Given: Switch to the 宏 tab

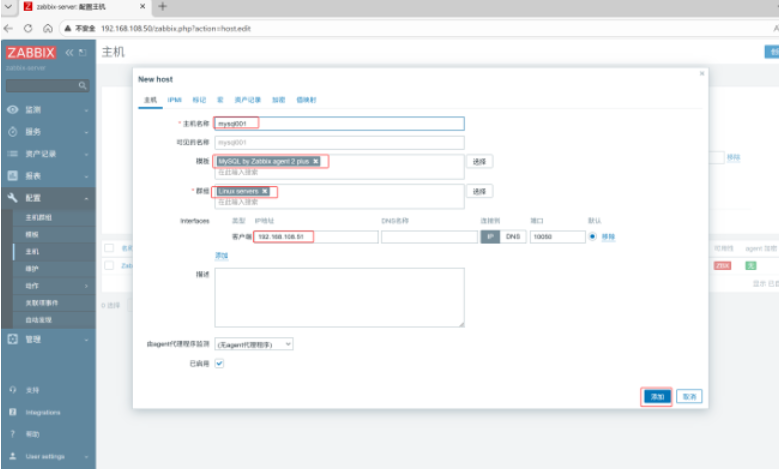Looking at the screenshot, I should tap(220, 100).
